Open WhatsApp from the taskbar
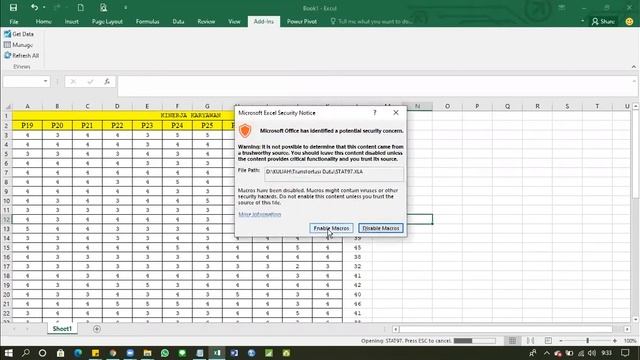Viewport: 640px width, 360px height. pos(165,353)
